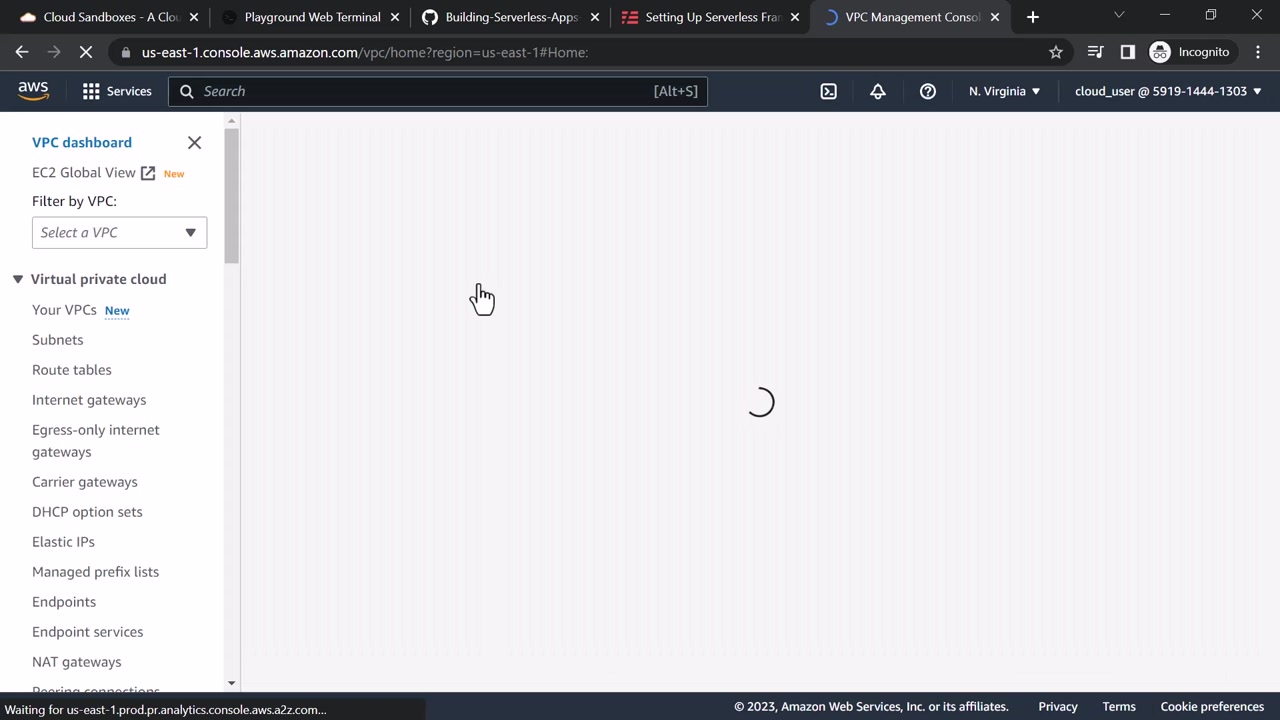
Task: Navigate to Internet gateways
Action: (x=89, y=400)
